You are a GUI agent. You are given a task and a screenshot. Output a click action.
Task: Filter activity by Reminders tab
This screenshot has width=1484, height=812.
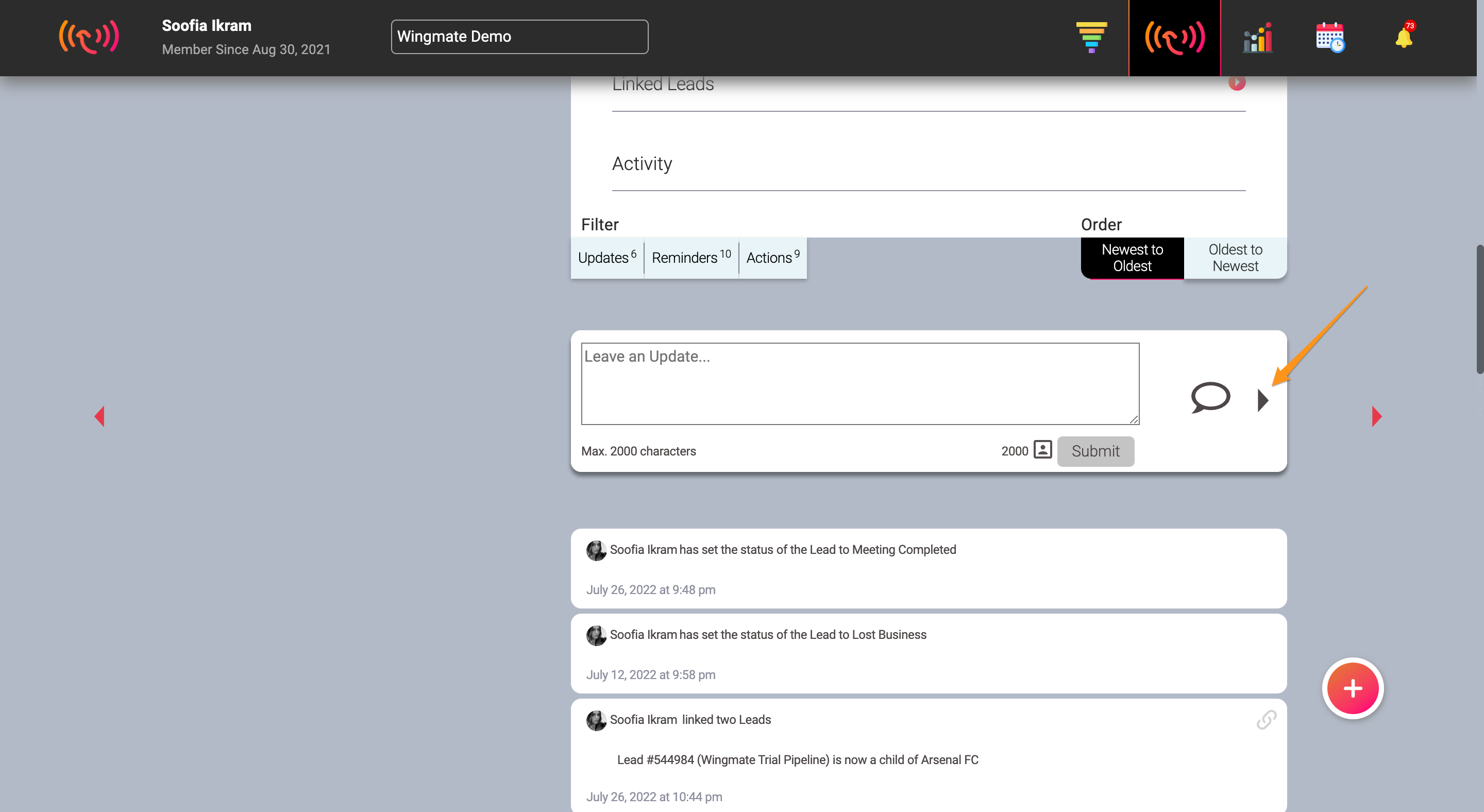(690, 258)
